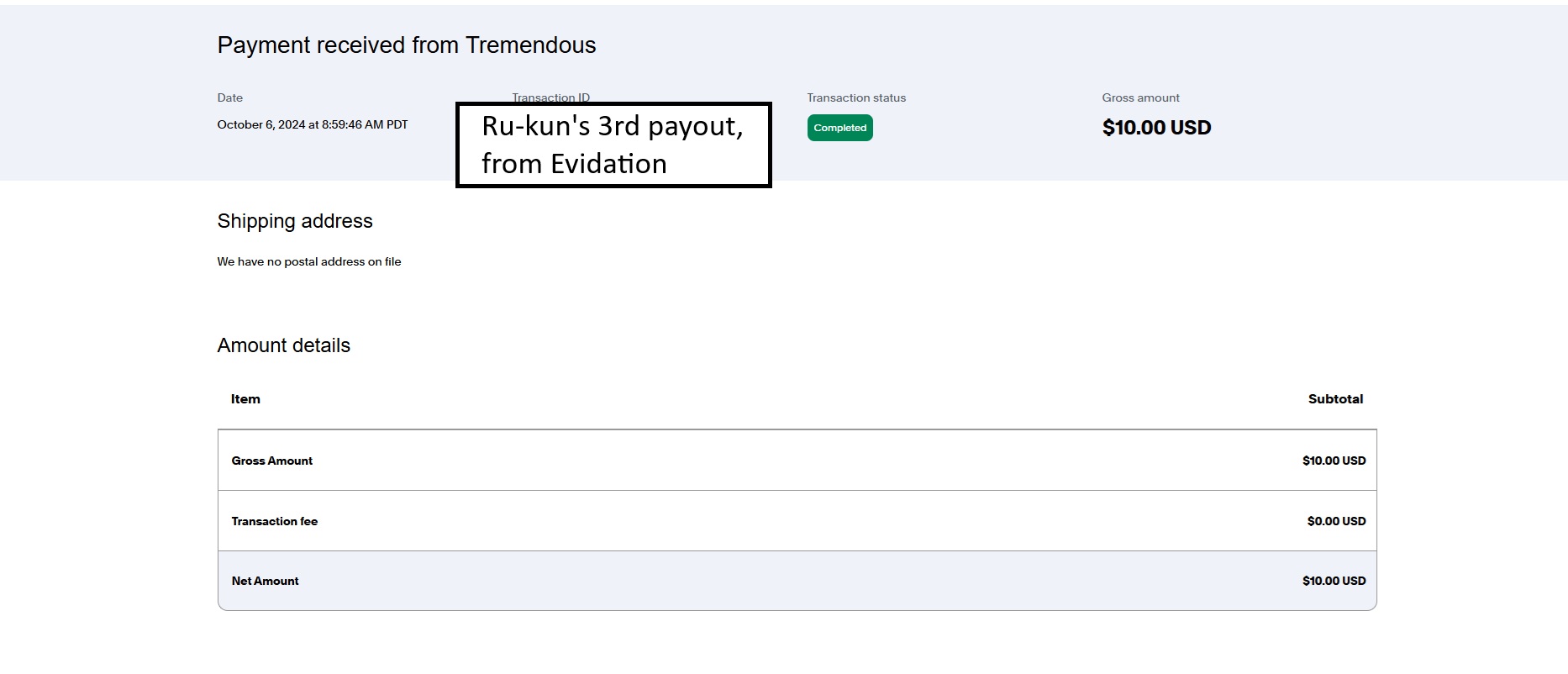Viewport: 1568px width, 674px height.
Task: Click the Transaction status label
Action: (856, 97)
